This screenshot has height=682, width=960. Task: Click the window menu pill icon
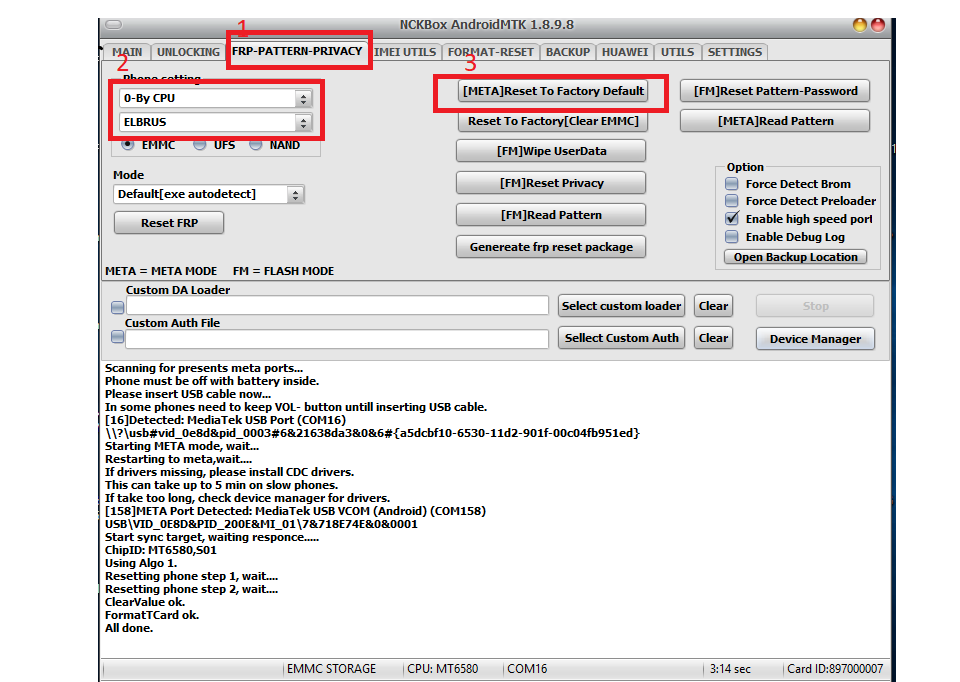tap(113, 24)
